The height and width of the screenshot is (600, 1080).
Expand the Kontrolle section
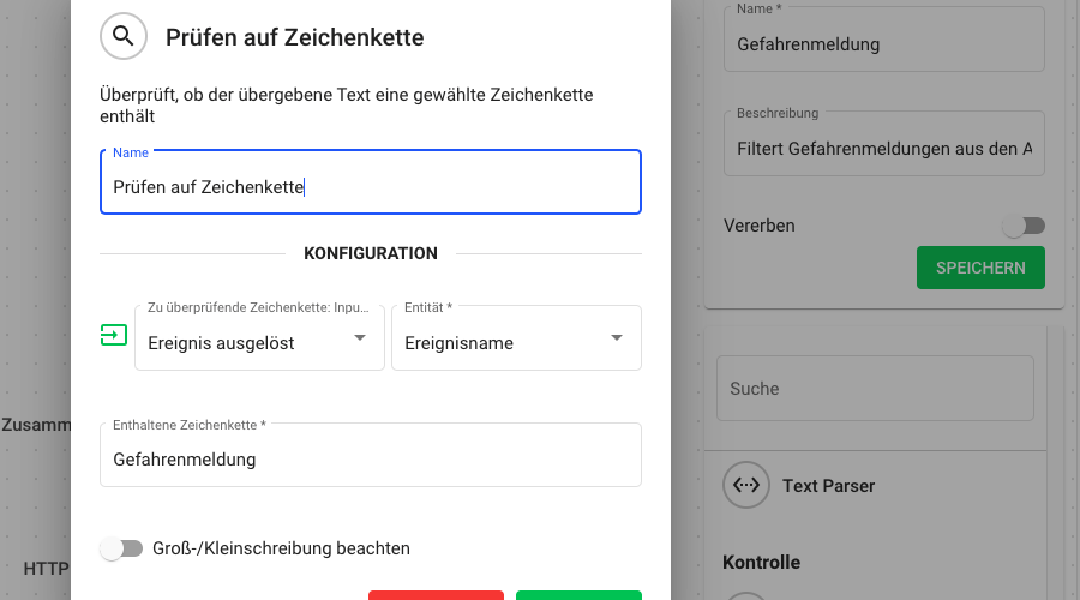point(761,562)
